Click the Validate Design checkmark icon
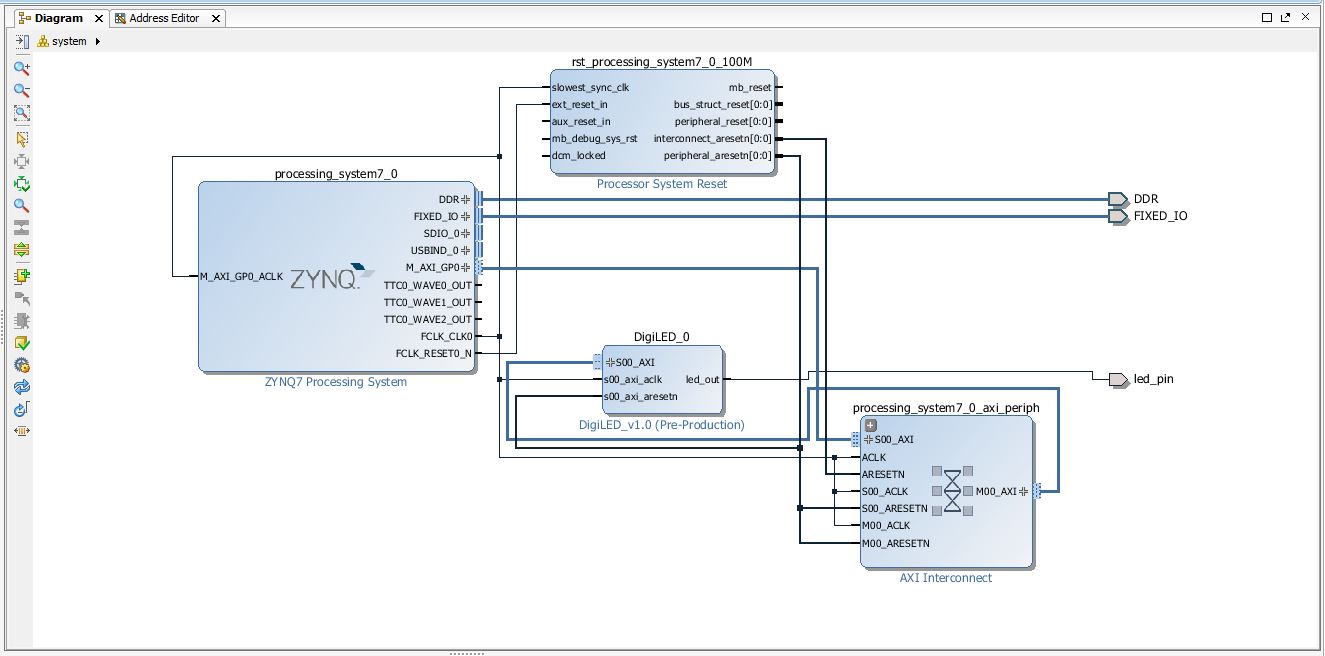 click(x=21, y=343)
